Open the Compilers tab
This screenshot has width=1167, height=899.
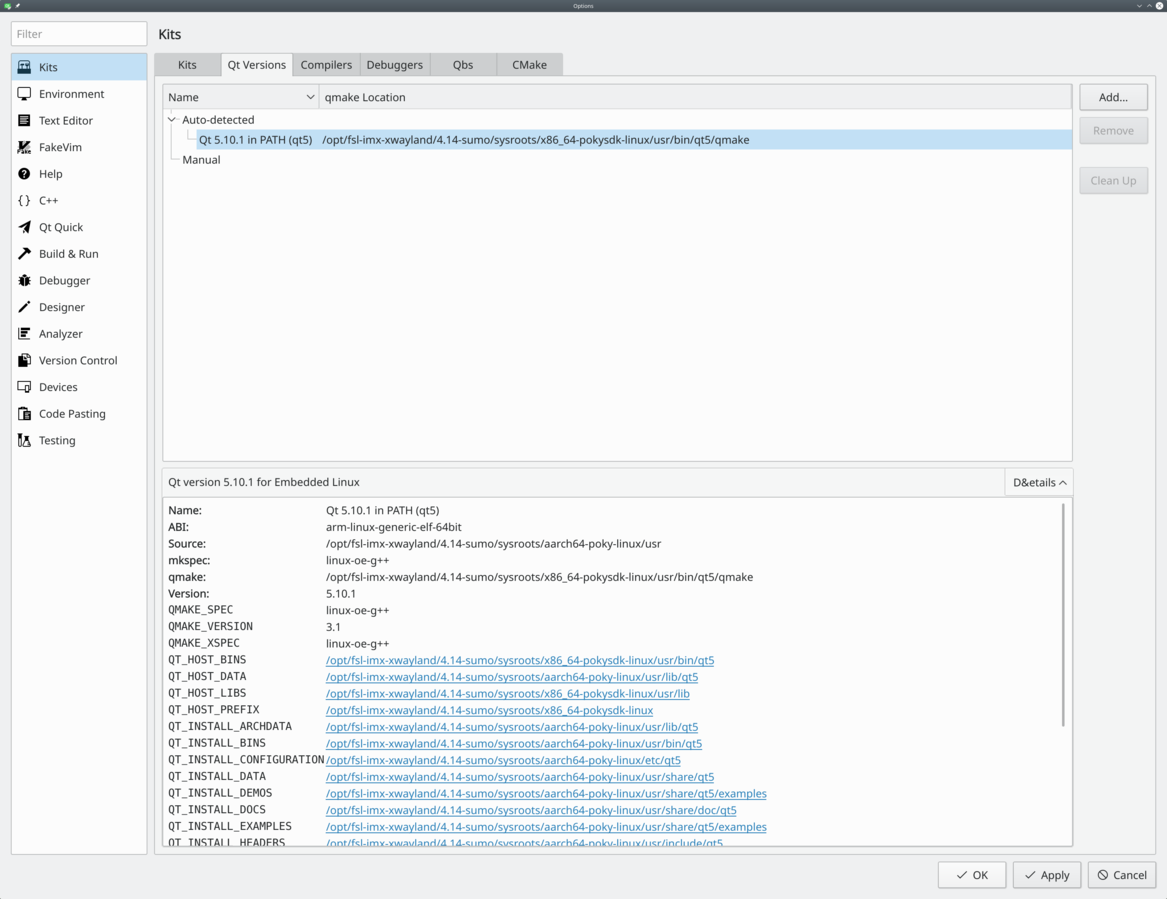click(x=326, y=65)
